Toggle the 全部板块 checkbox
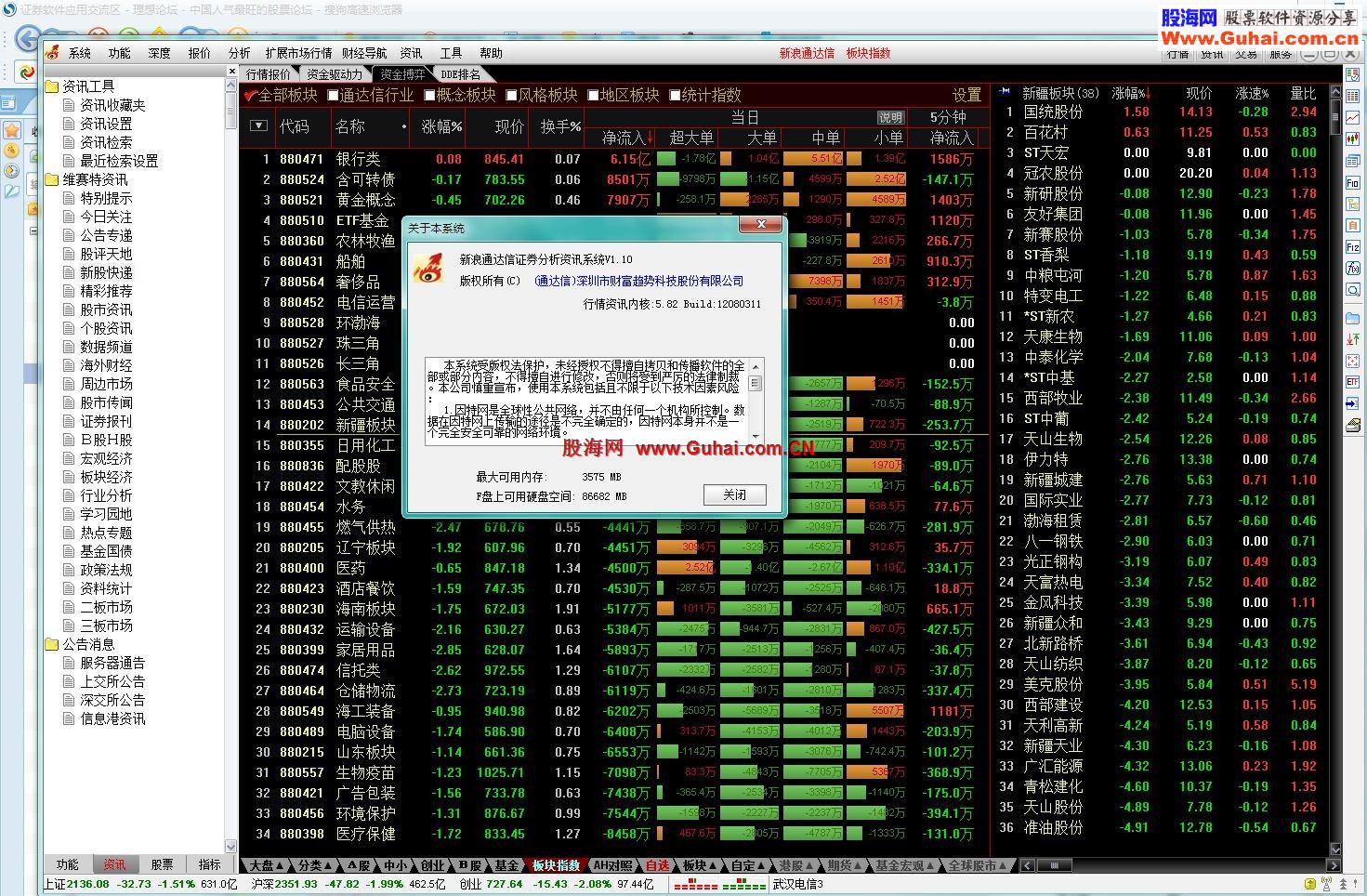Image resolution: width=1367 pixels, height=896 pixels. 250,95
